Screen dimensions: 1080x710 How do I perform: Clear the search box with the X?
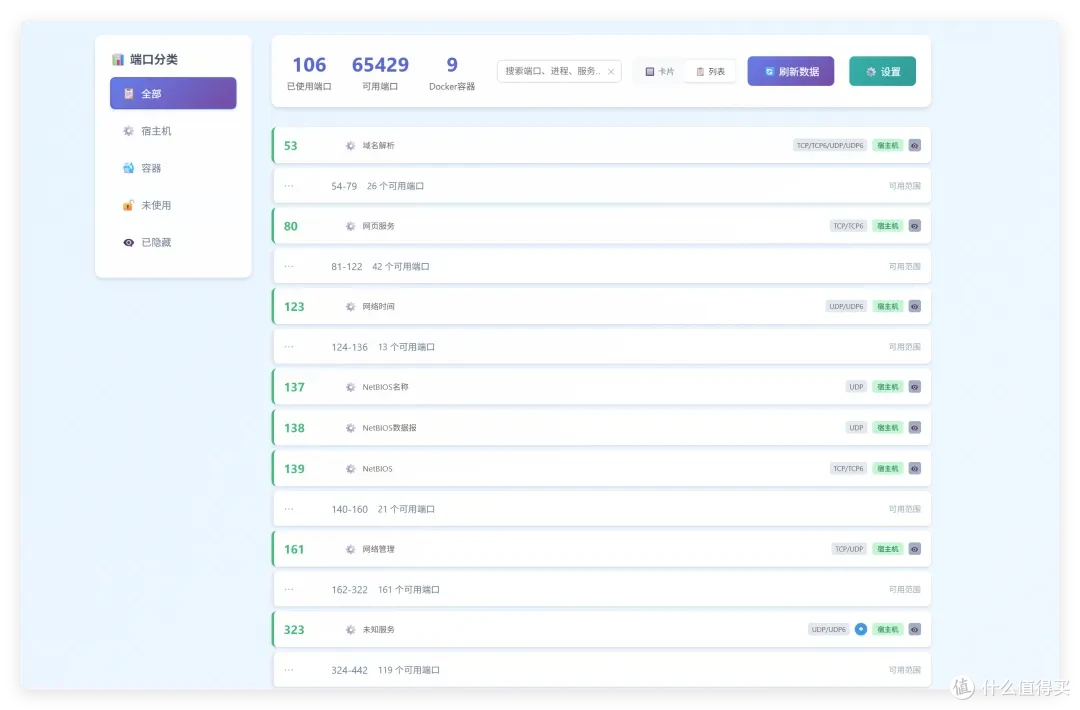point(611,72)
